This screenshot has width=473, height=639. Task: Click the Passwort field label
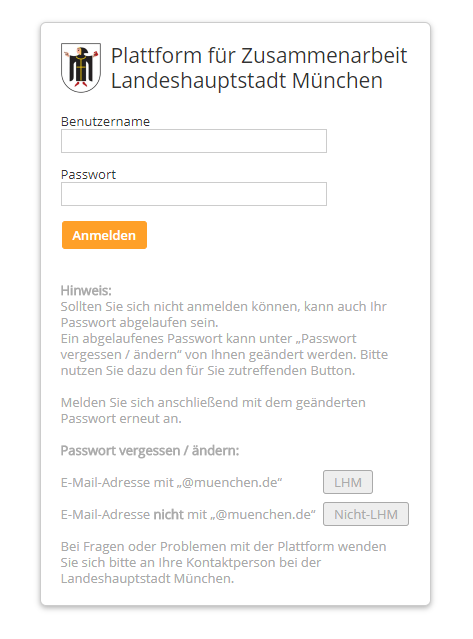(x=88, y=174)
